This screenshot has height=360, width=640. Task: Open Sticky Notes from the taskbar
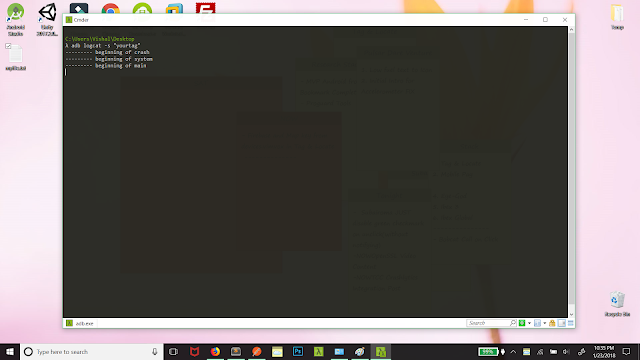tap(277, 351)
